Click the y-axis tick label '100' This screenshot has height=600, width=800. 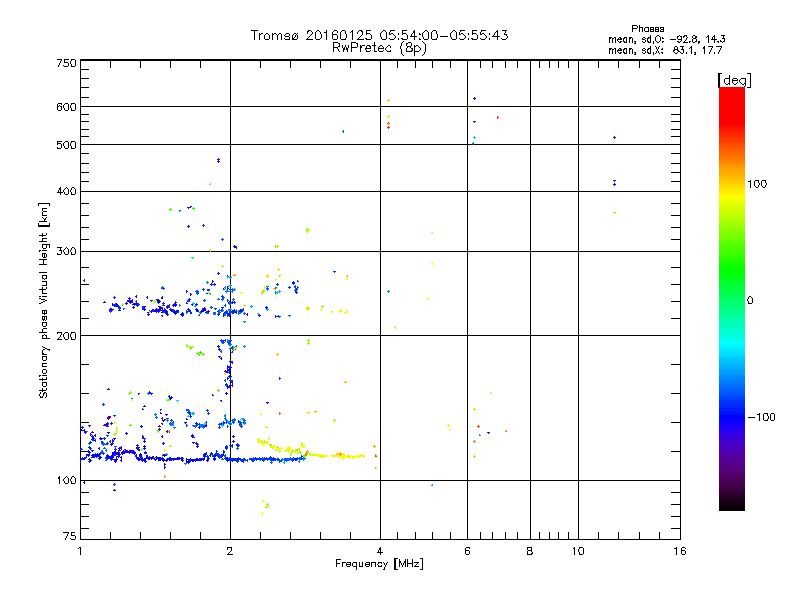pyautogui.click(x=67, y=481)
